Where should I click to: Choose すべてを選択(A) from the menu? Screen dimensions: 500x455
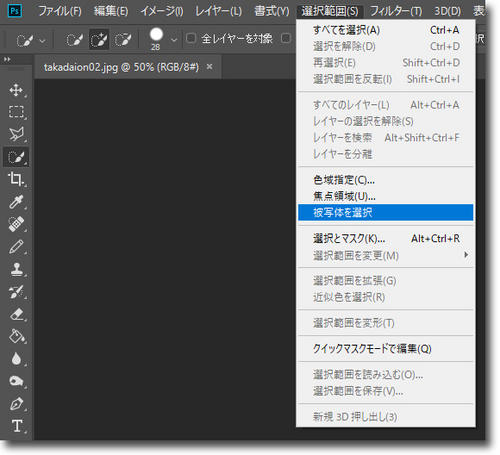tap(386, 30)
